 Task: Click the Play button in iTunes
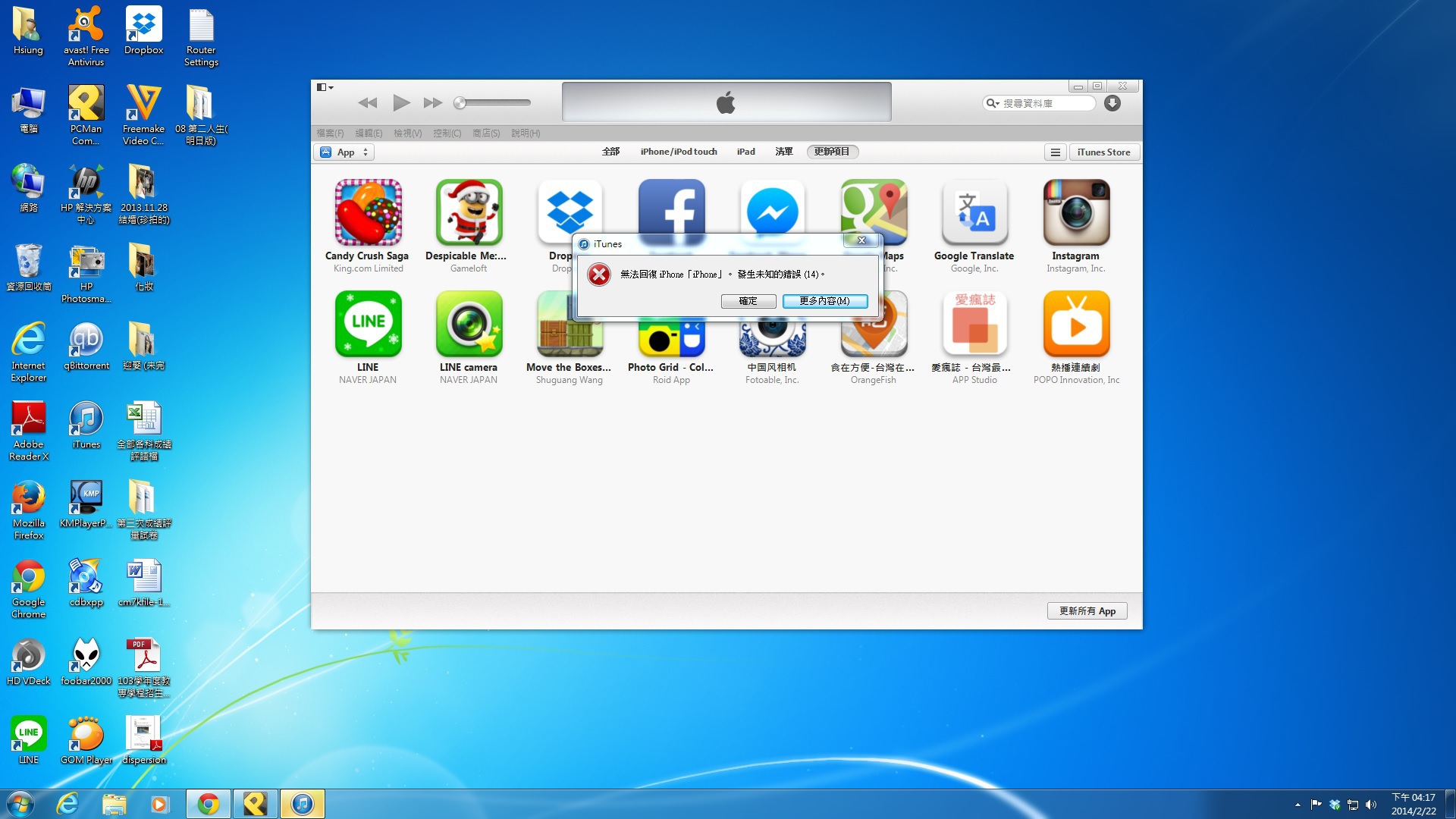pos(401,102)
